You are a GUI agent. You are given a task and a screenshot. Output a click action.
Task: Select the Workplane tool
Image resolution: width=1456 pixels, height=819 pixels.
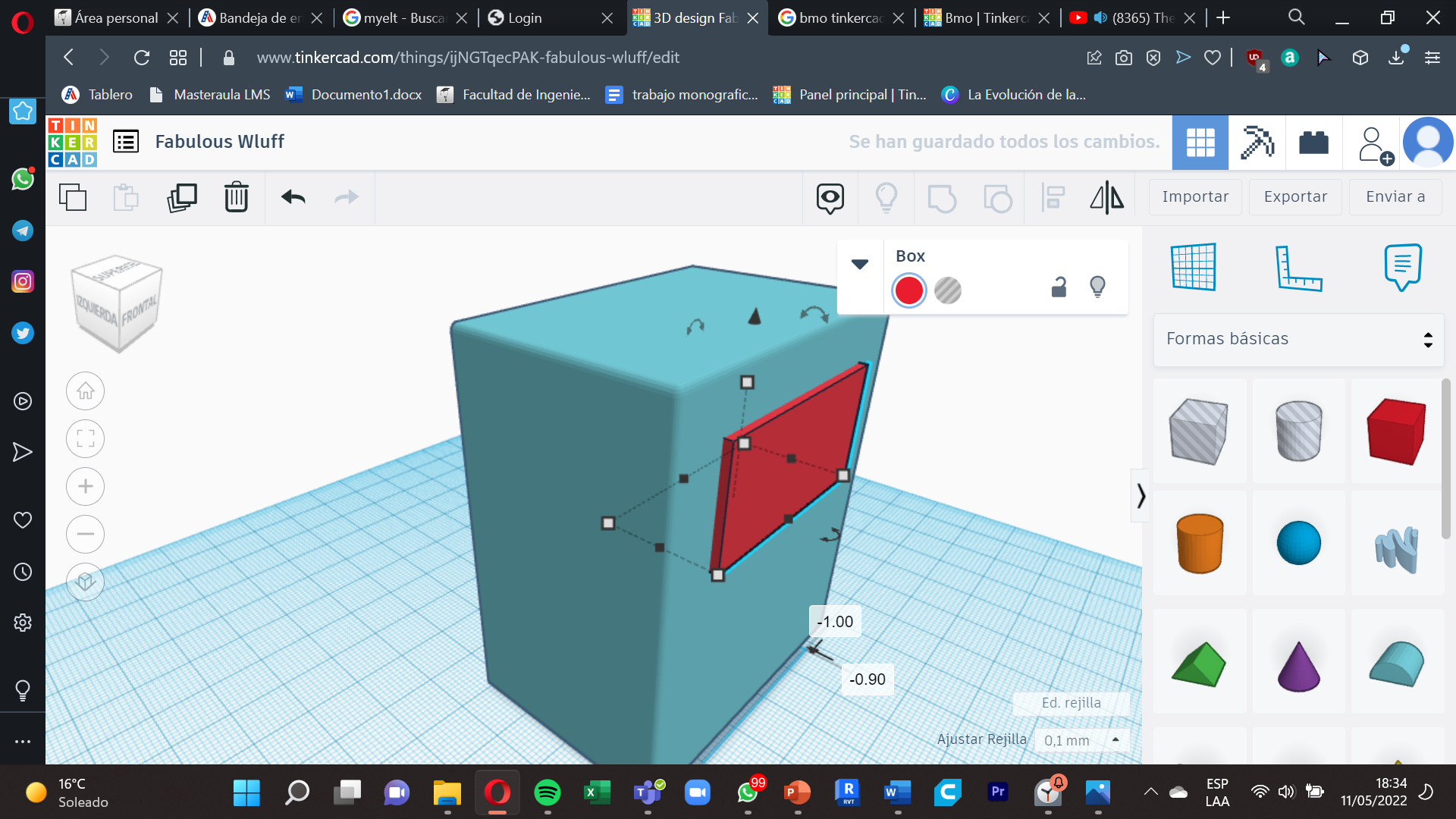pos(1194,267)
